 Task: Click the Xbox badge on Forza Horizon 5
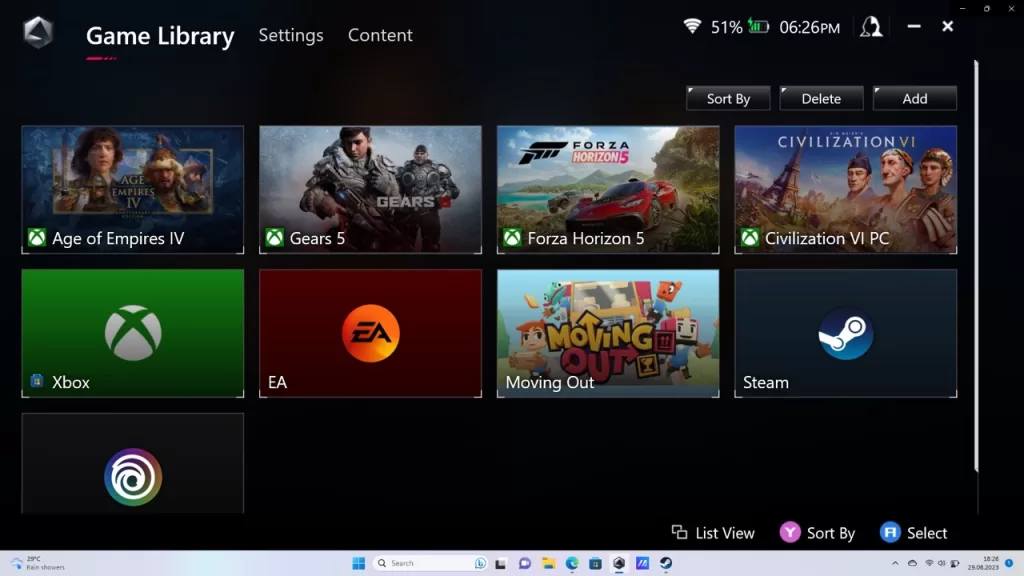[513, 238]
